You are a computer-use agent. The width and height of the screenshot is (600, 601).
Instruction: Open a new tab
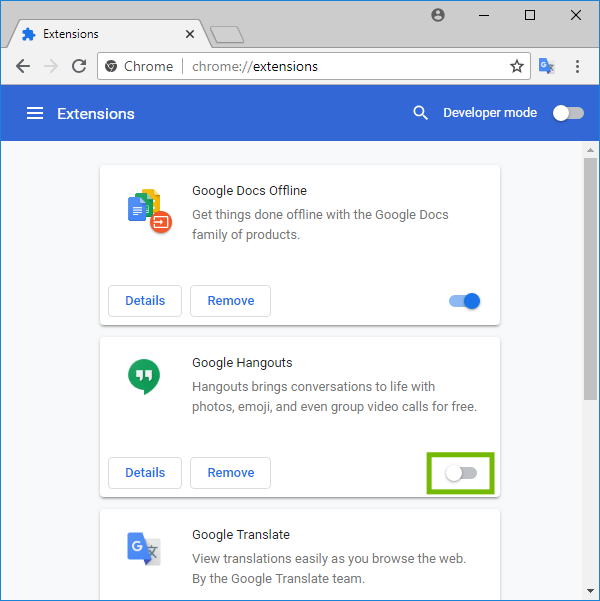[x=227, y=34]
